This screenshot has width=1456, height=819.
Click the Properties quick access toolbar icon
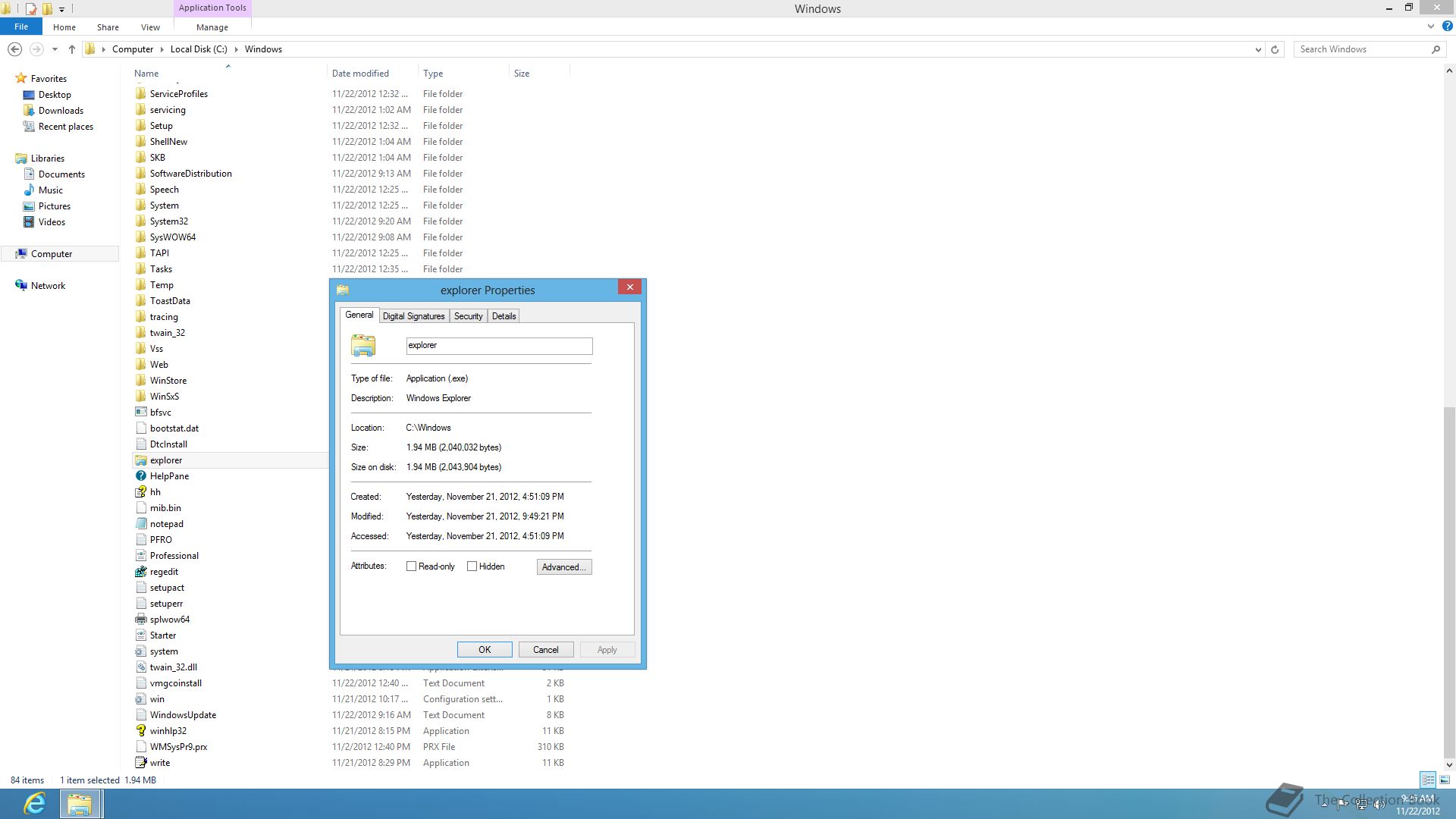click(31, 9)
